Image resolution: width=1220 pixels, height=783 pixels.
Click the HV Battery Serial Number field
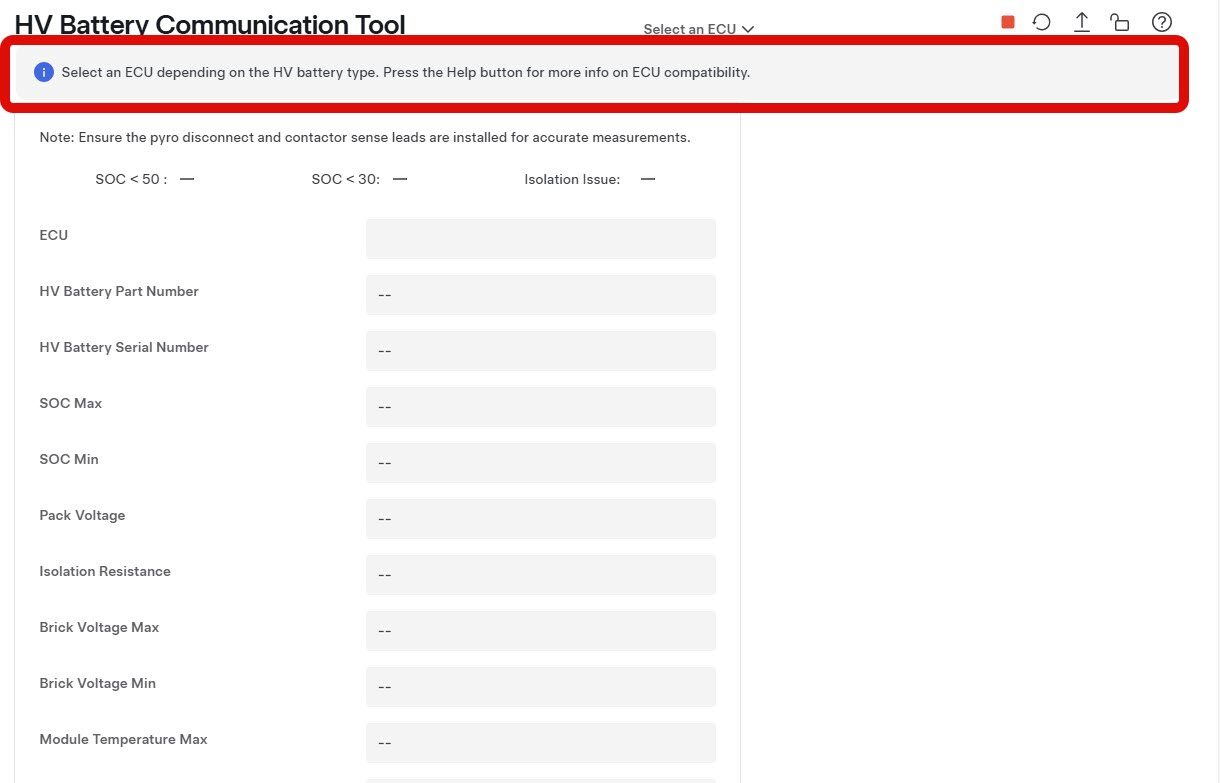540,351
